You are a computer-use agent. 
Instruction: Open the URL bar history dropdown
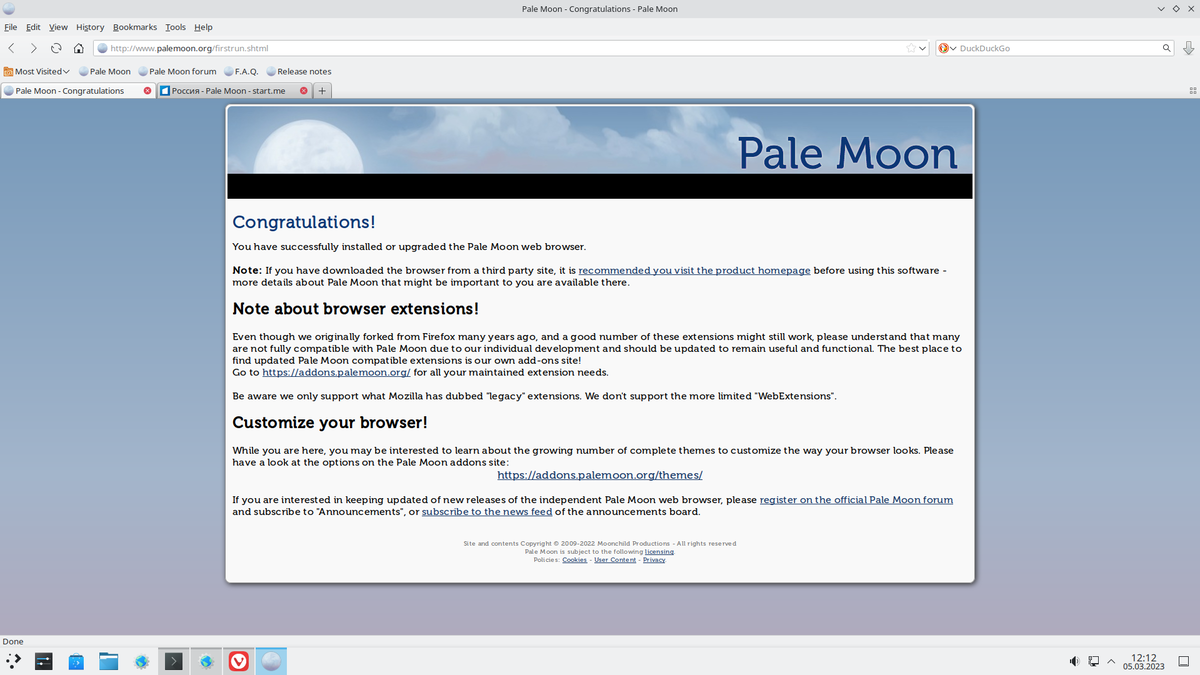pyautogui.click(x=923, y=48)
